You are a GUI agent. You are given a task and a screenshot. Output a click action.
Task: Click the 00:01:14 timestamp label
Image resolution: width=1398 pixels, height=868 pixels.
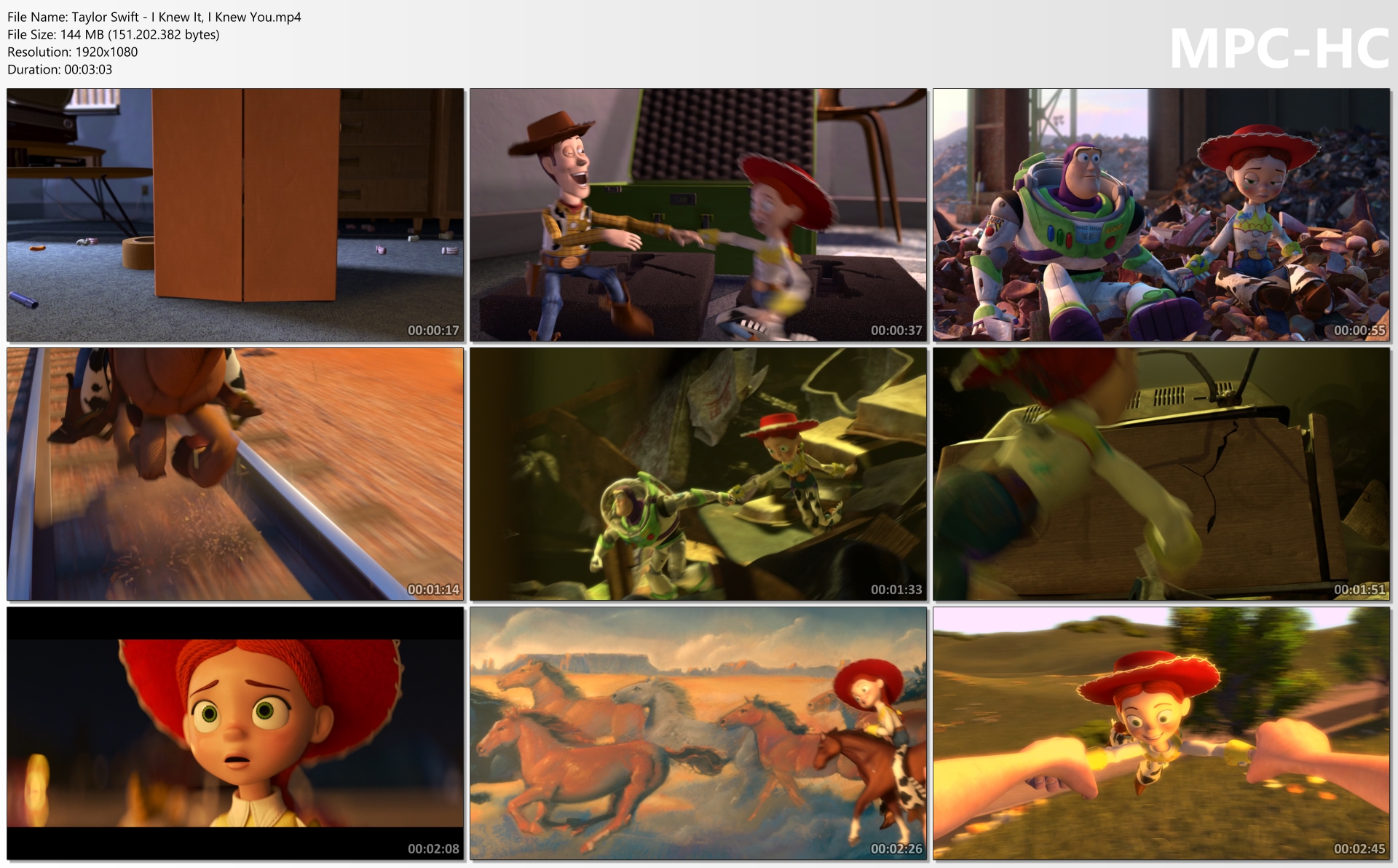coord(433,590)
